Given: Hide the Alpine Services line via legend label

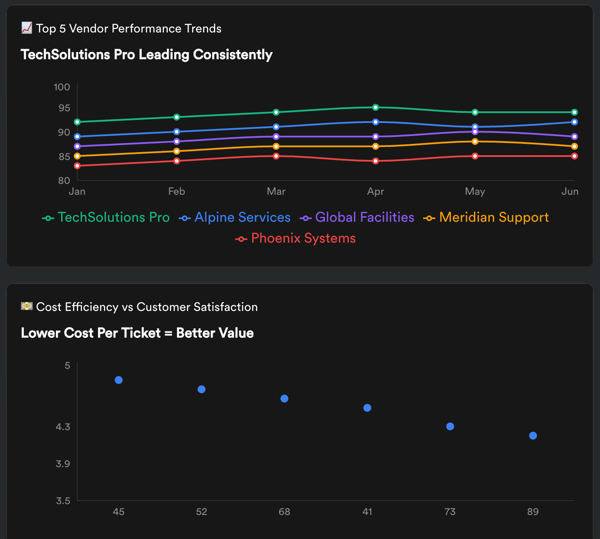Looking at the screenshot, I should (x=242, y=217).
